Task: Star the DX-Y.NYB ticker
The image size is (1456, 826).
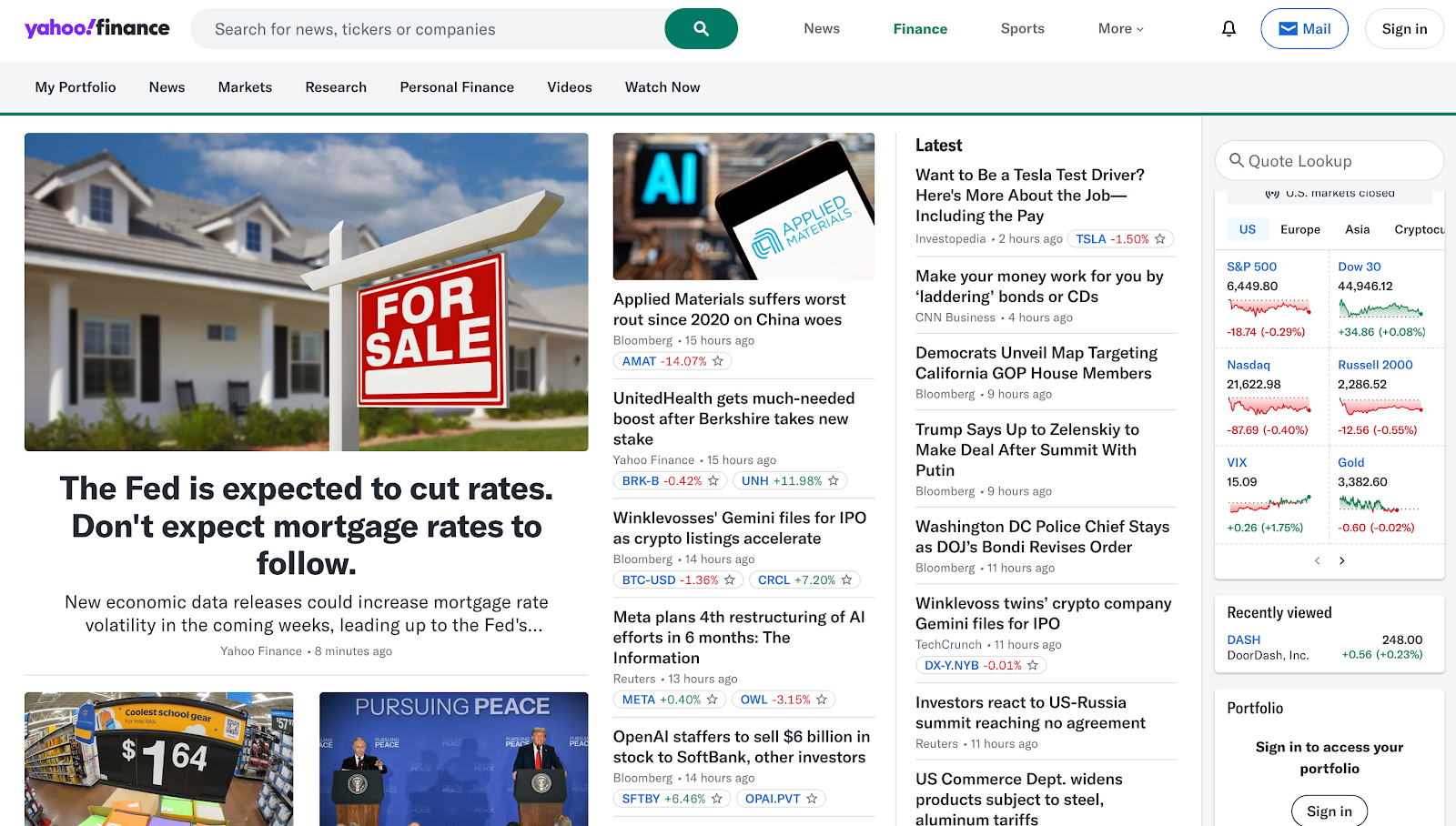Action: click(1033, 665)
